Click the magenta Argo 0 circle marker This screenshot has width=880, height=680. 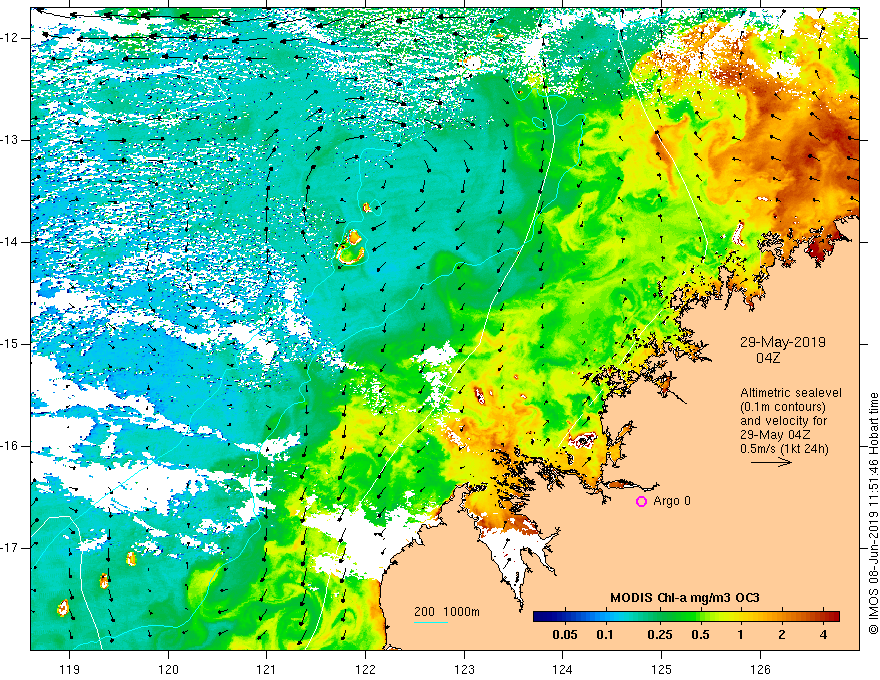coord(641,502)
